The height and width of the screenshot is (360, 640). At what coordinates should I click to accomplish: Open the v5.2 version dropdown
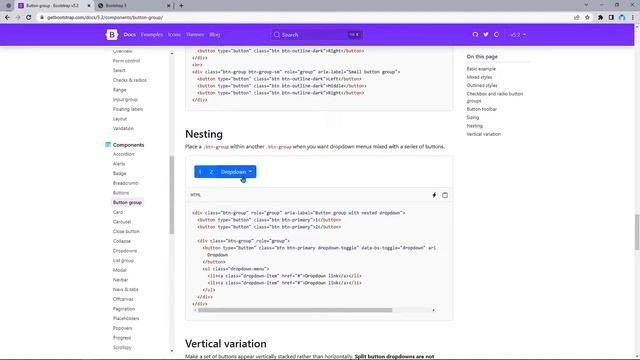tap(518, 35)
